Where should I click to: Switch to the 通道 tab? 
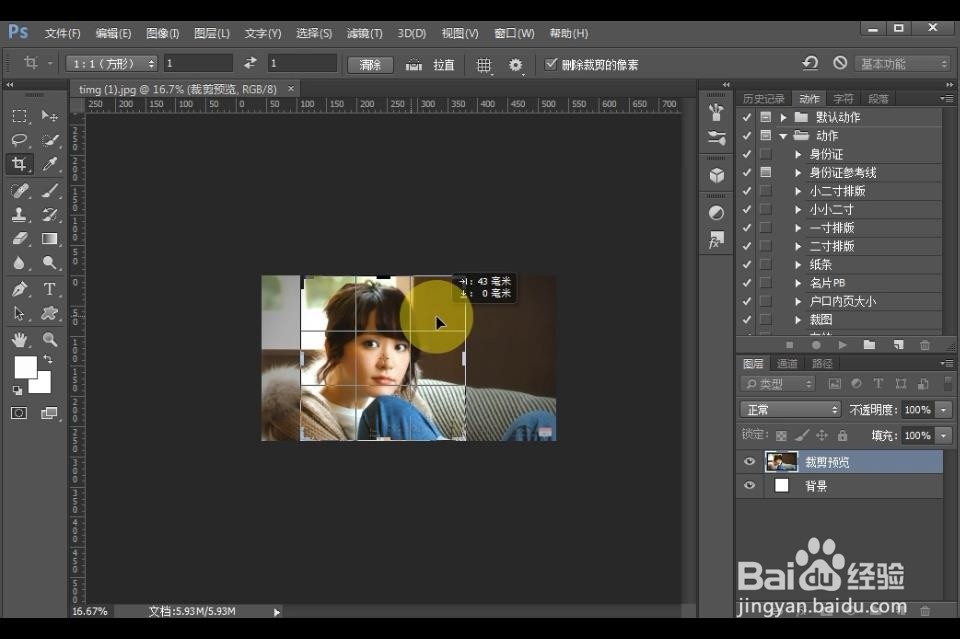pos(787,364)
